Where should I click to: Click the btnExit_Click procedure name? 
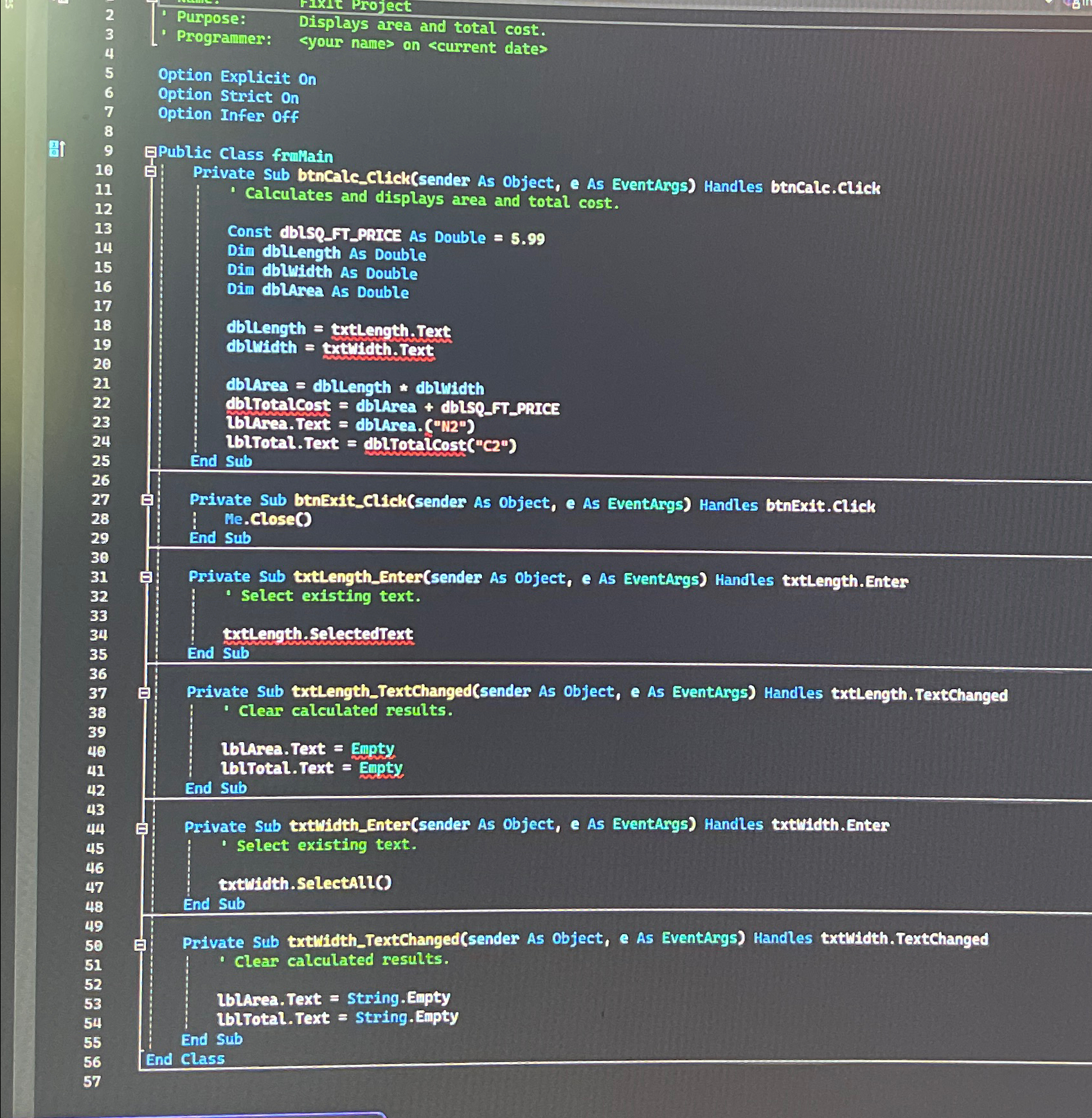[350, 501]
